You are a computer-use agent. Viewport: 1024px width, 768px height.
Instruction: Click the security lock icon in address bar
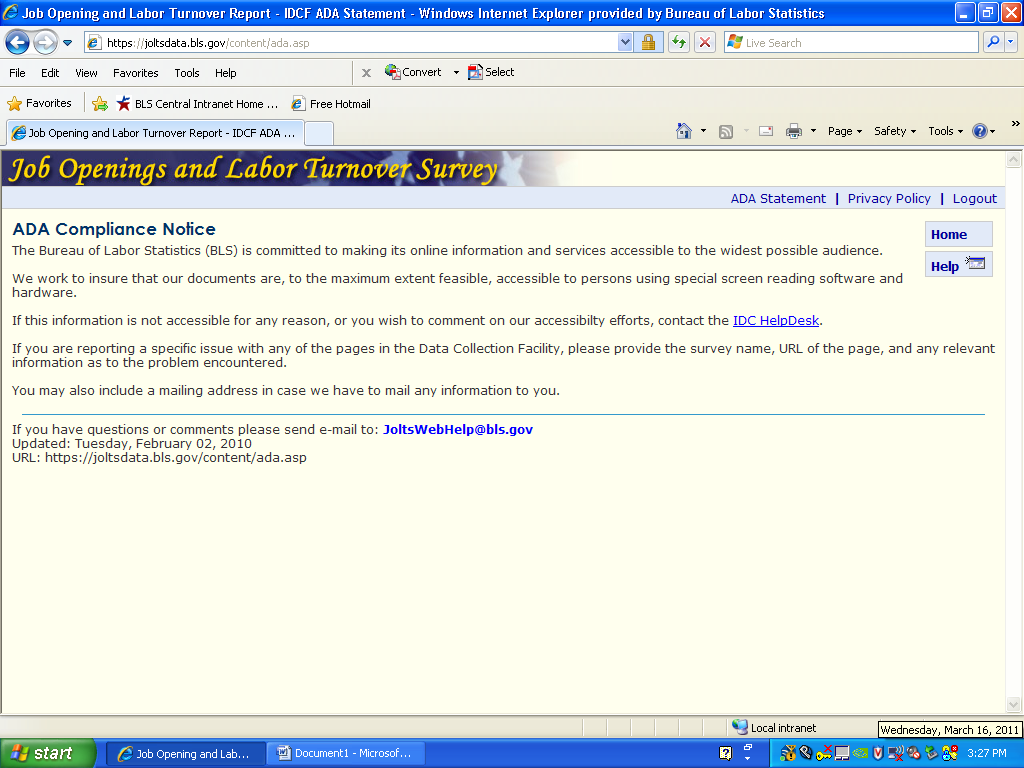(x=648, y=43)
